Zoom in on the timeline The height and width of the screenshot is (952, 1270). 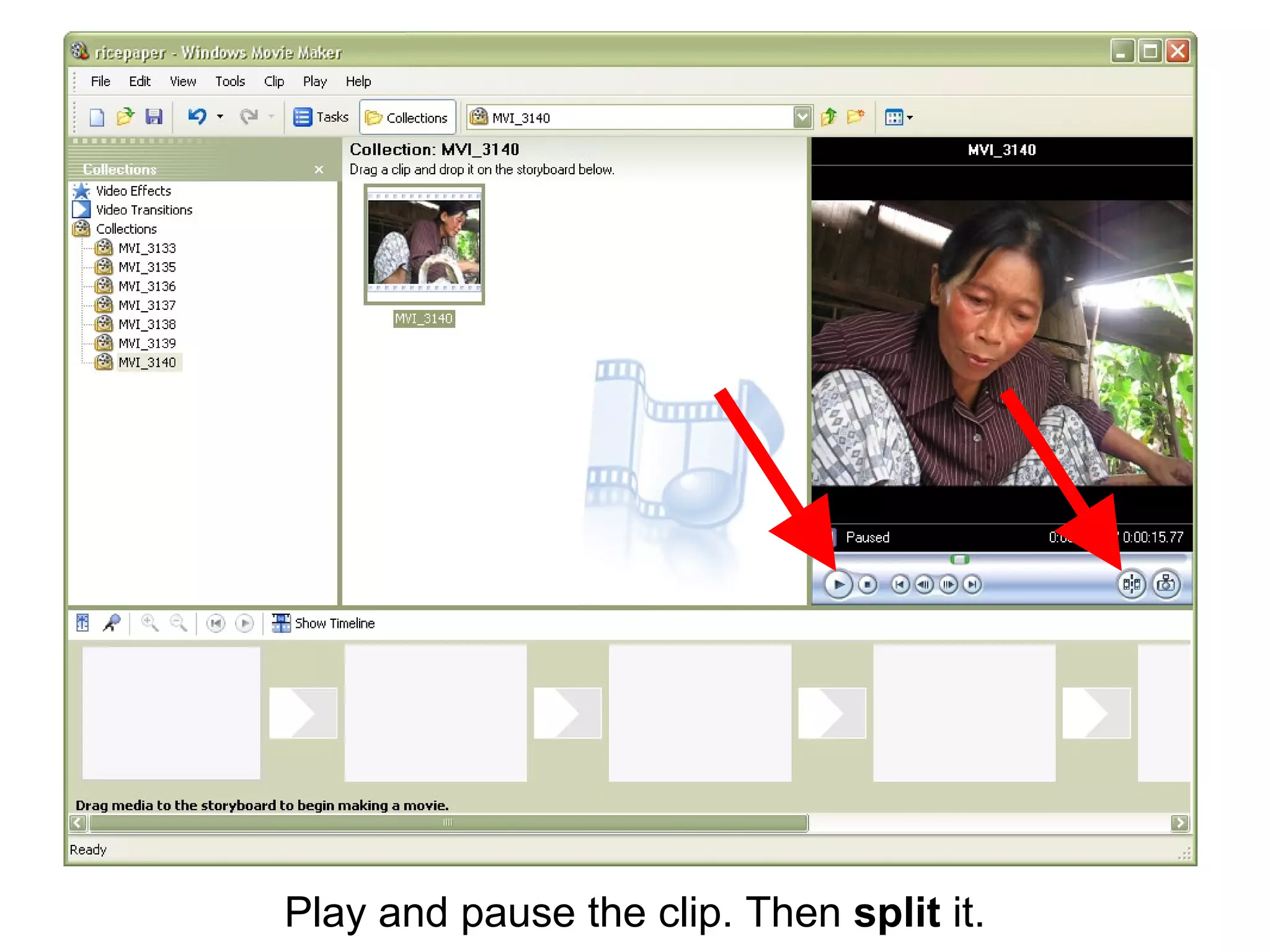tap(149, 623)
